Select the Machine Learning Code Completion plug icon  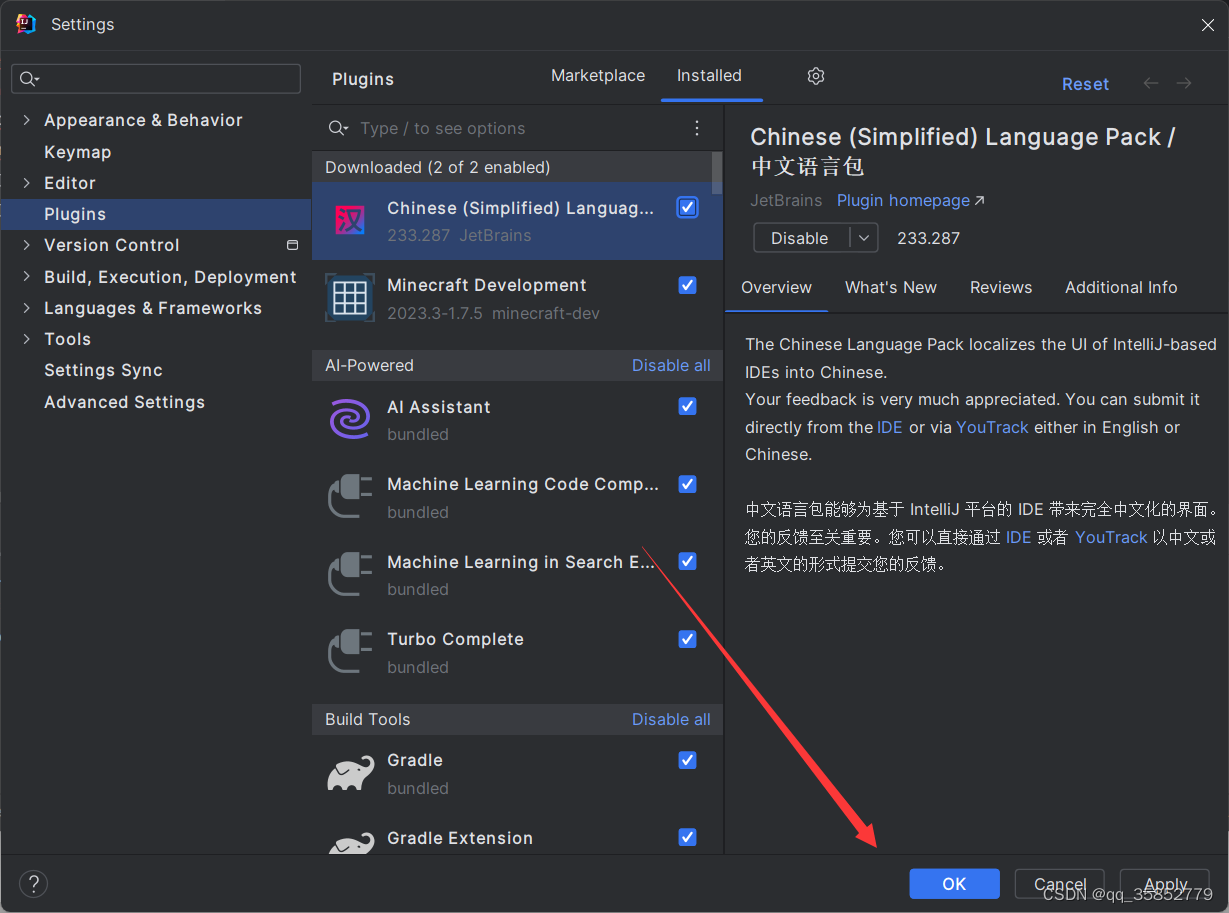point(350,497)
